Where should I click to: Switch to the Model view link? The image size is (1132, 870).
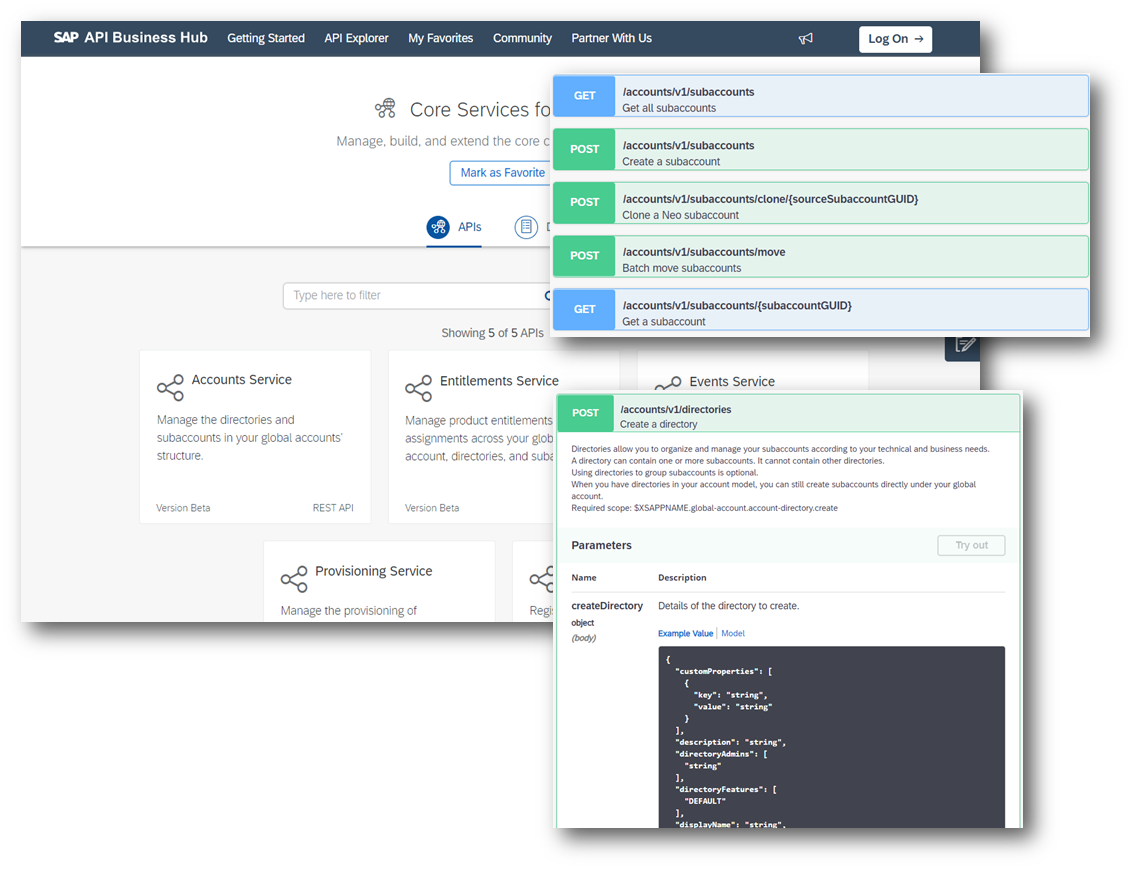[x=733, y=633]
